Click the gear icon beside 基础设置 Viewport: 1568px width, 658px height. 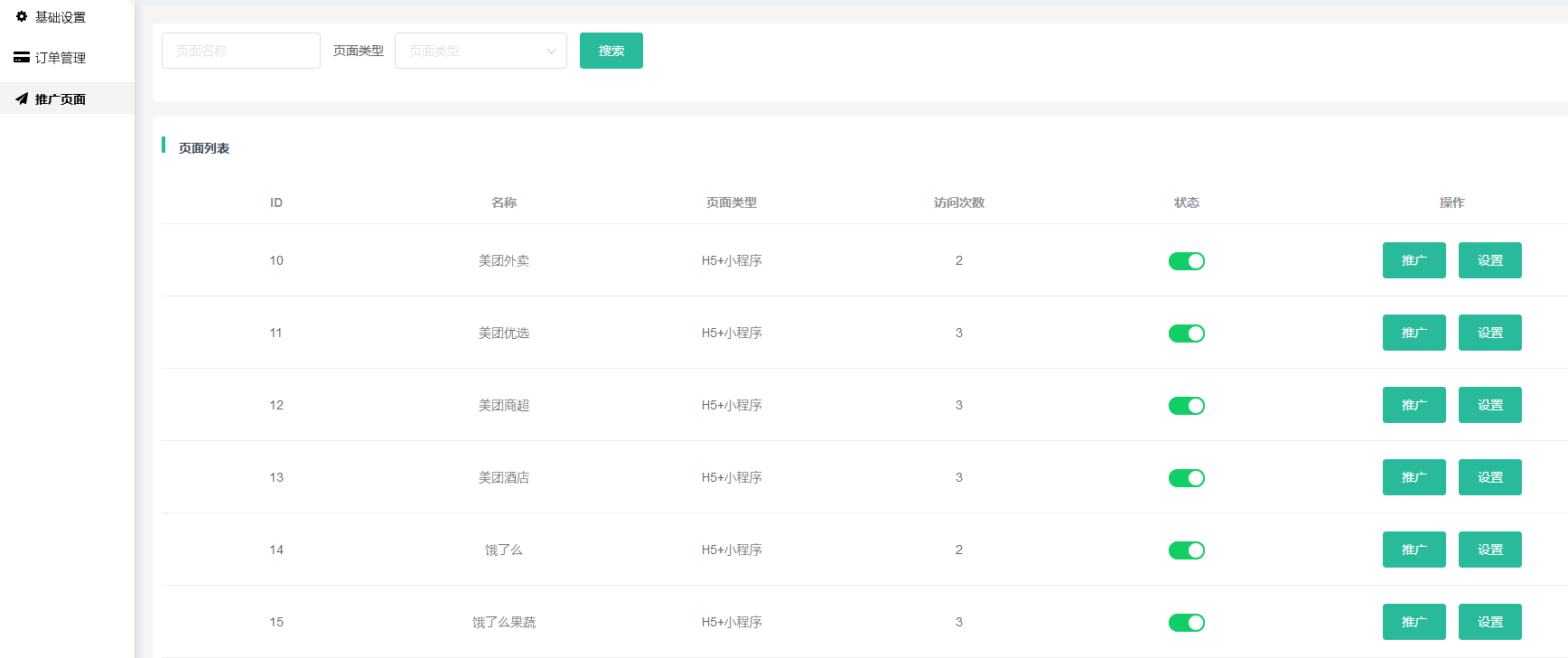pos(22,16)
